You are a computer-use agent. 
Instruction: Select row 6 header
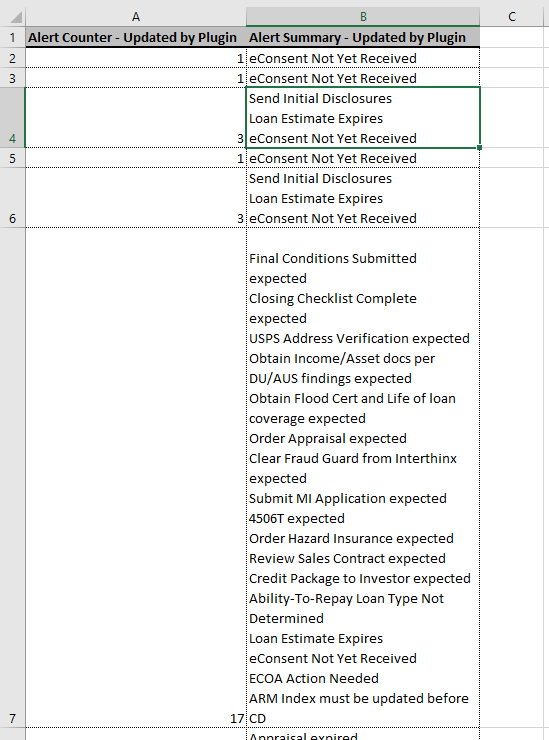(x=13, y=198)
